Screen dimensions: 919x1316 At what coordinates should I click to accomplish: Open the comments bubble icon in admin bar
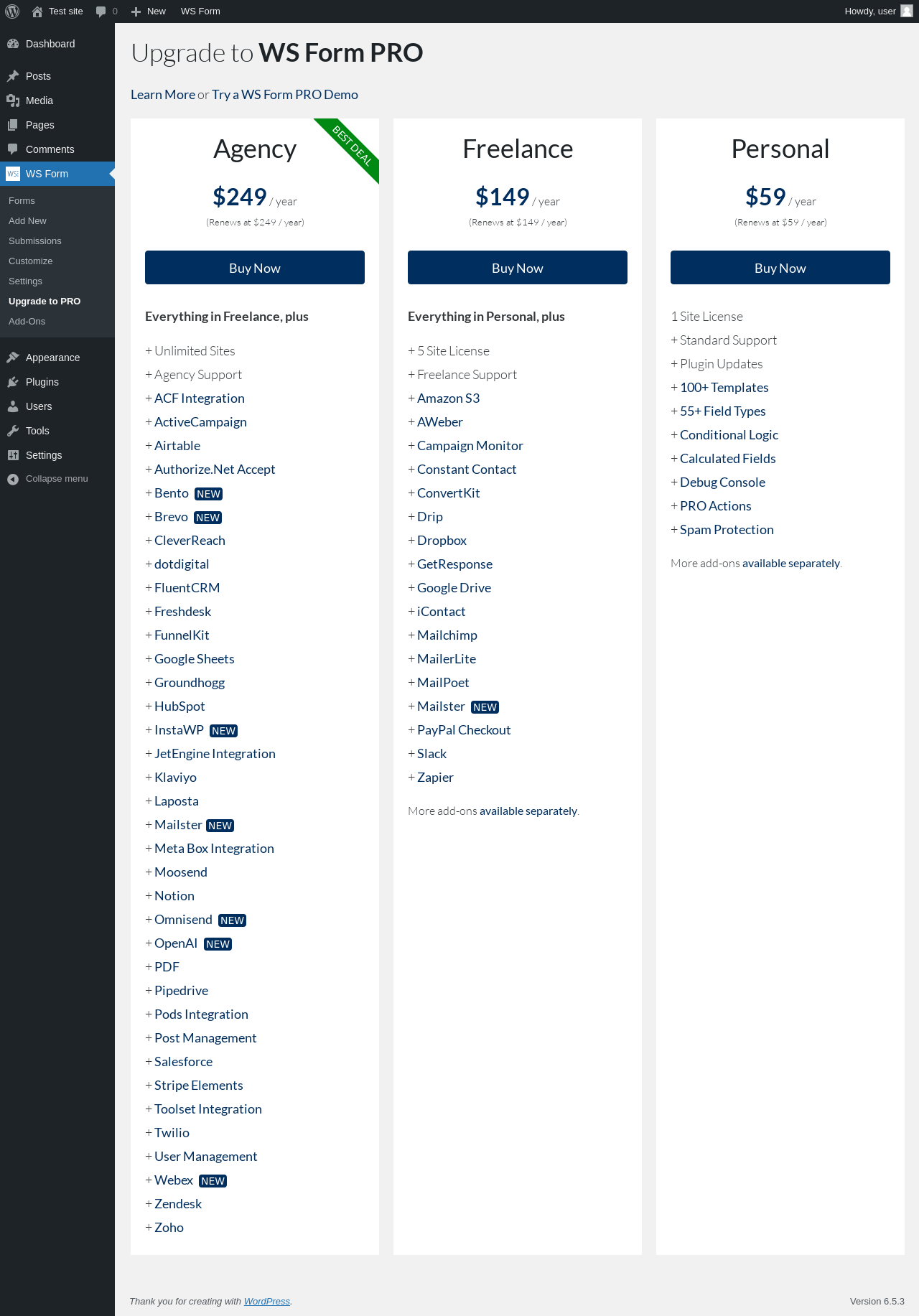[x=101, y=11]
